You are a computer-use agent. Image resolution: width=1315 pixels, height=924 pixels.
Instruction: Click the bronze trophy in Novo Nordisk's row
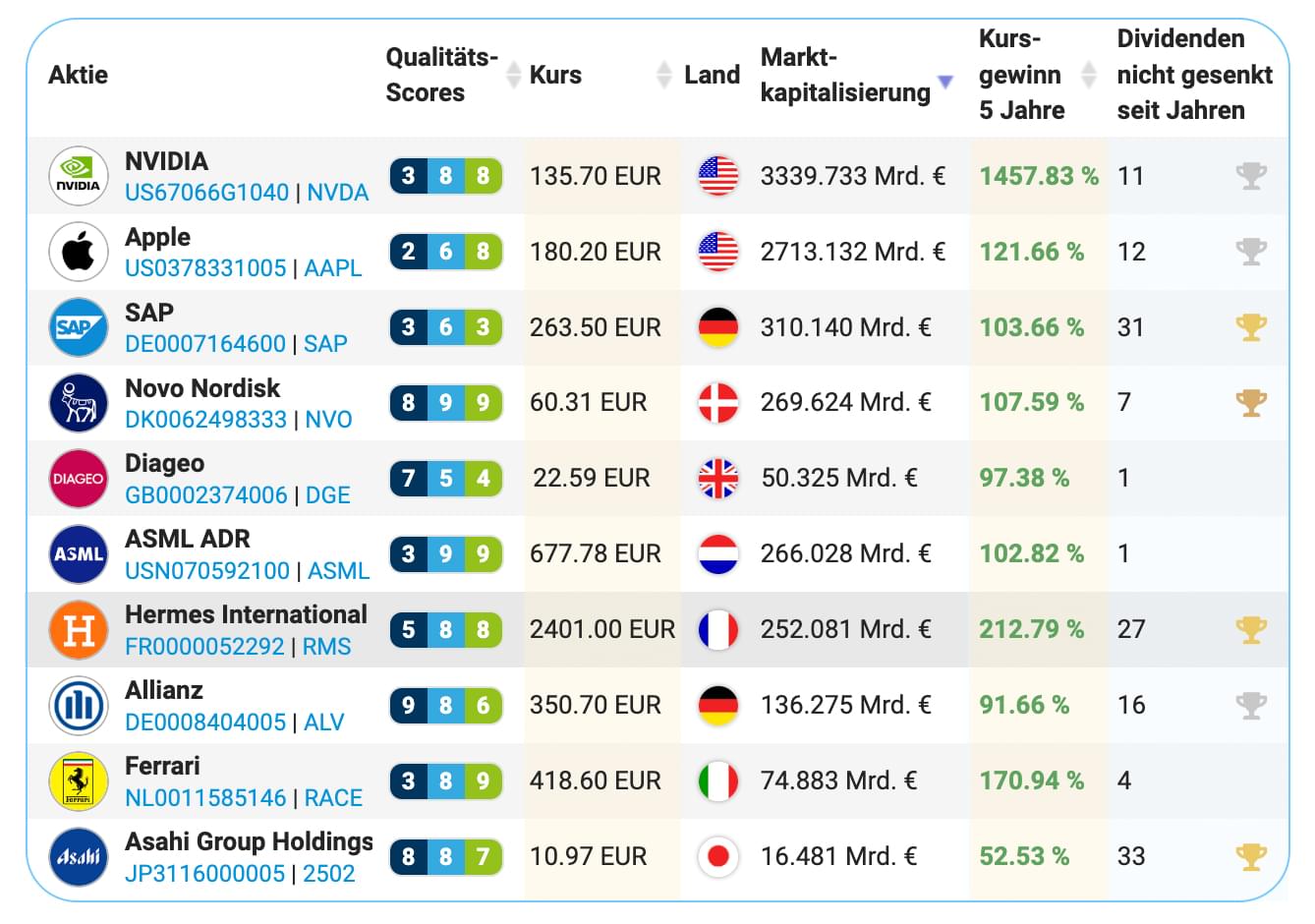pyautogui.click(x=1251, y=402)
